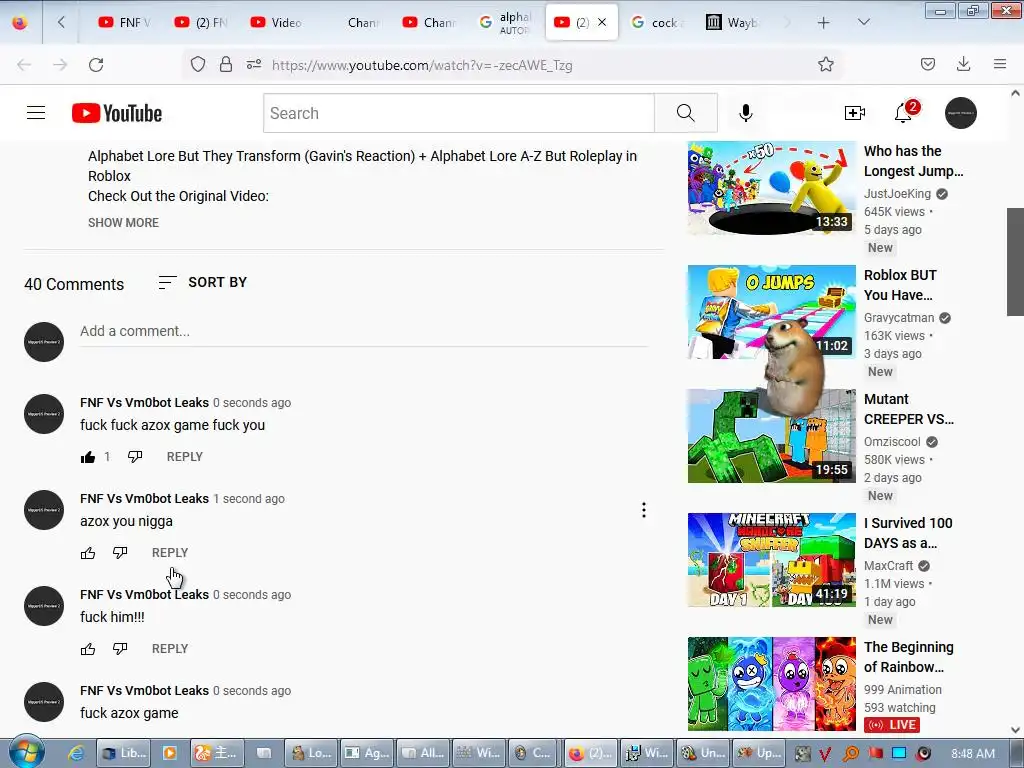The width and height of the screenshot is (1024, 768).
Task: Dislike the 'azox you' comment
Action: 120,553
